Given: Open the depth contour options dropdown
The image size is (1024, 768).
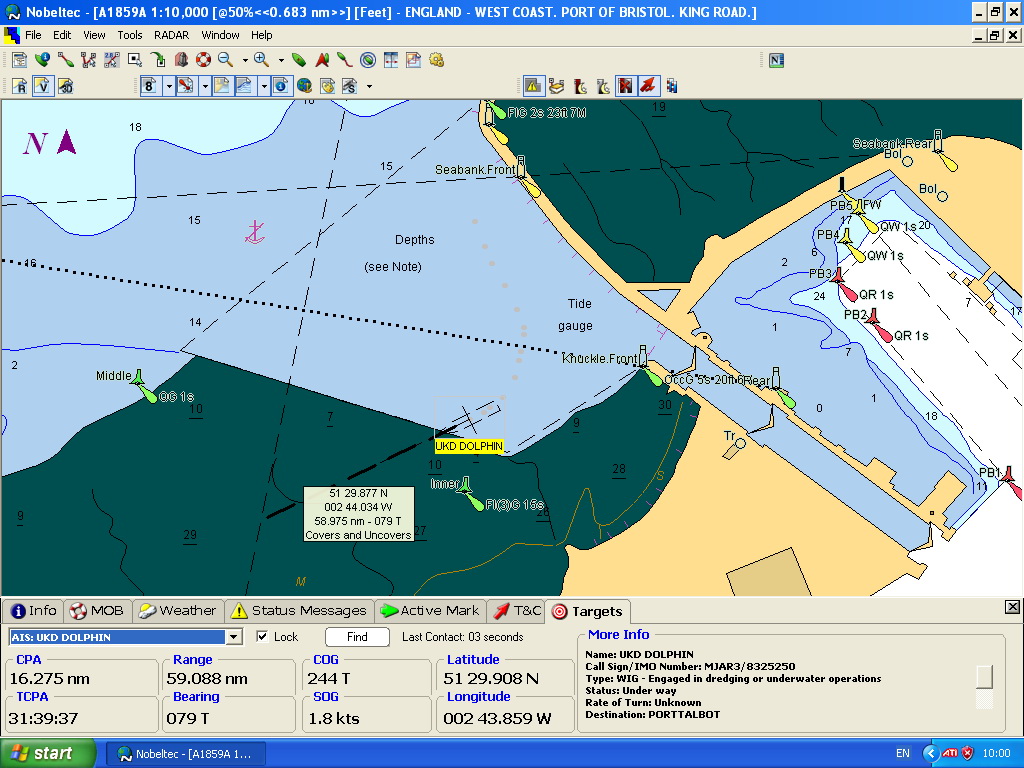Looking at the screenshot, I should click(264, 86).
